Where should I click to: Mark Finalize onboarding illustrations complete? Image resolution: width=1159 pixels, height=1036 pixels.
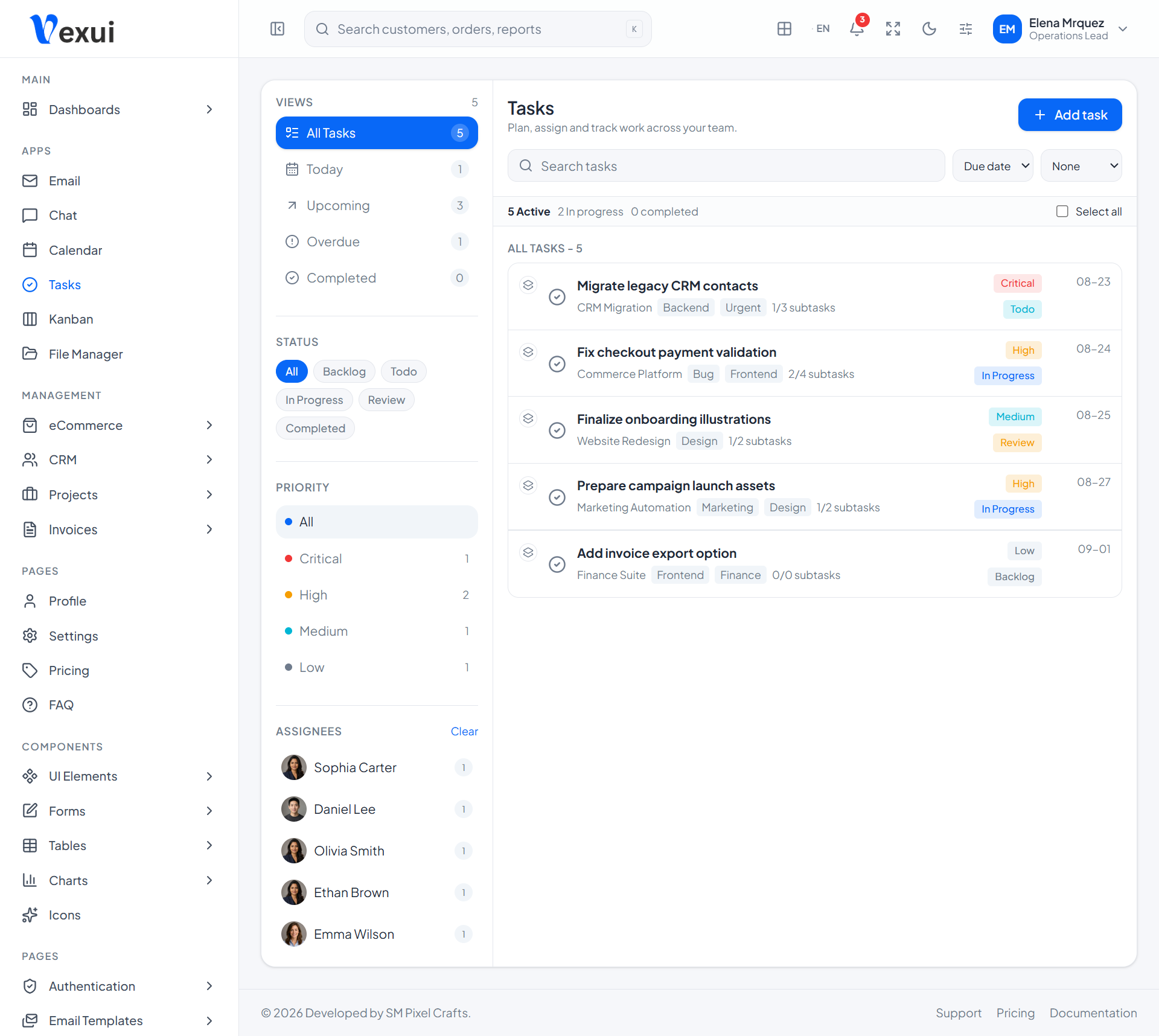pos(557,430)
